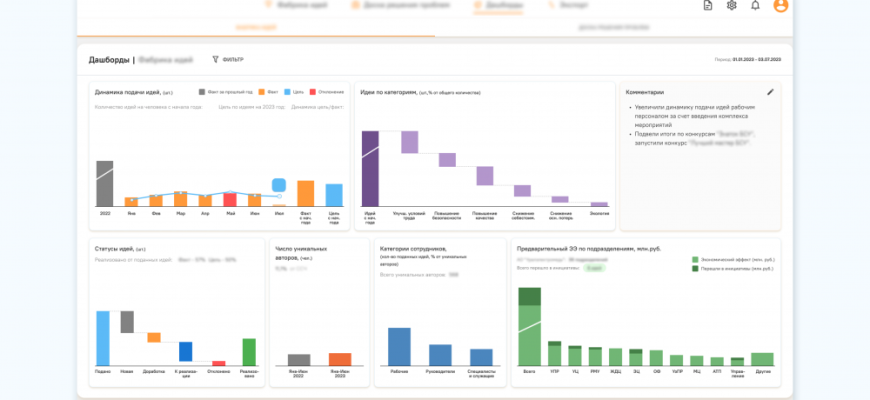Open notifications bell
The height and width of the screenshot is (400, 870).
755,6
